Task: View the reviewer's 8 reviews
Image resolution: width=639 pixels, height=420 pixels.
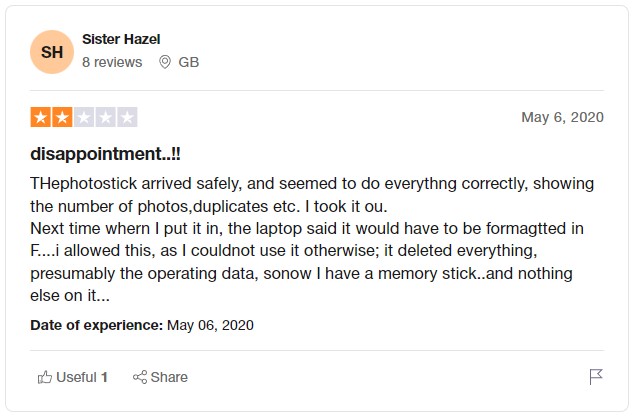Action: pyautogui.click(x=112, y=62)
